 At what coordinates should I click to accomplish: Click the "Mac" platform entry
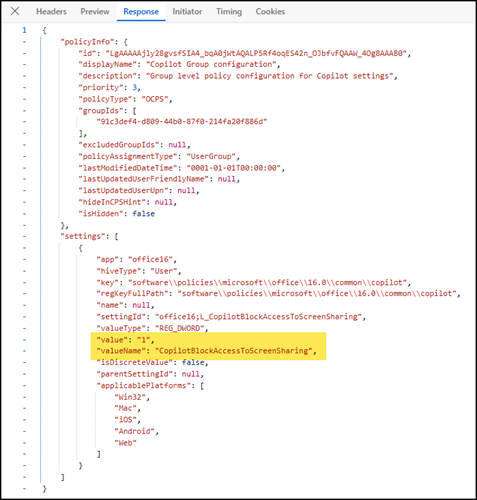pos(126,408)
